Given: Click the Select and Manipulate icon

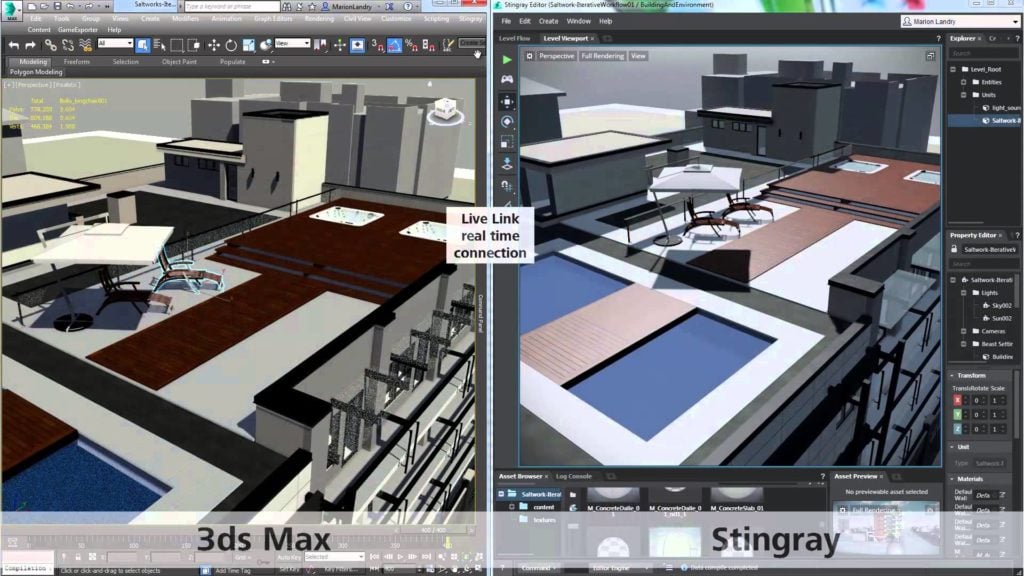Looking at the screenshot, I should [x=340, y=45].
